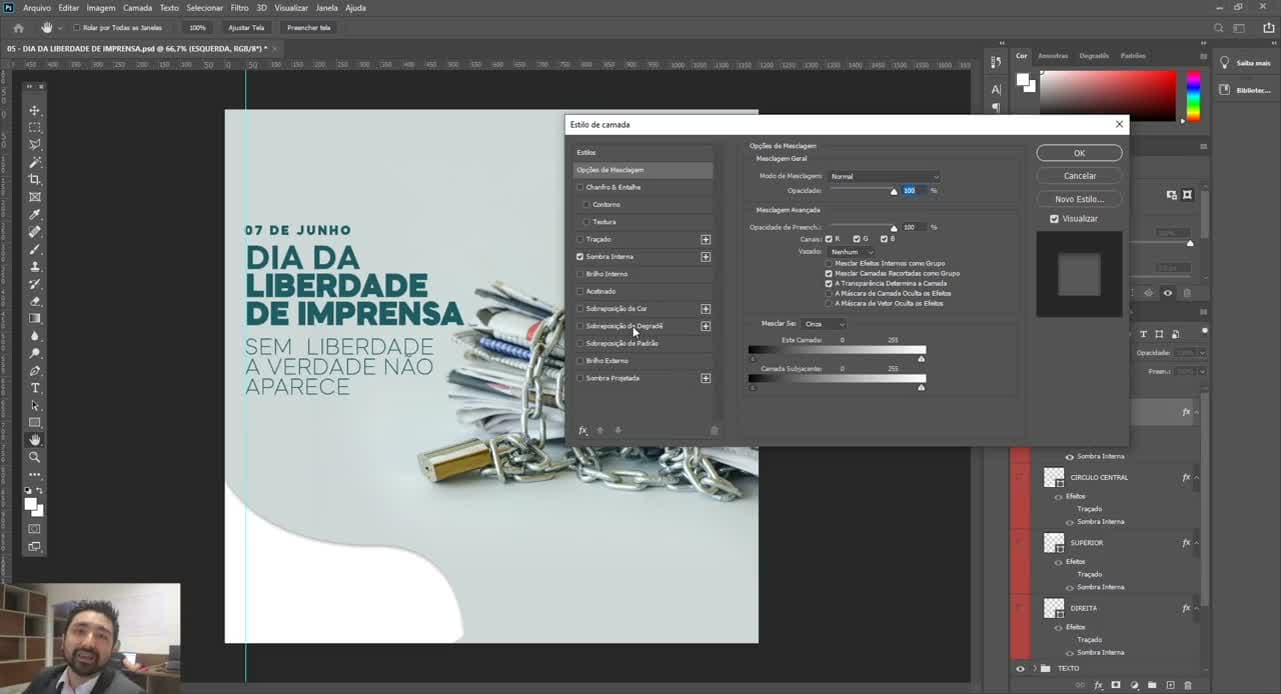Select the Crop tool
Image resolution: width=1281 pixels, height=694 pixels.
(x=35, y=180)
